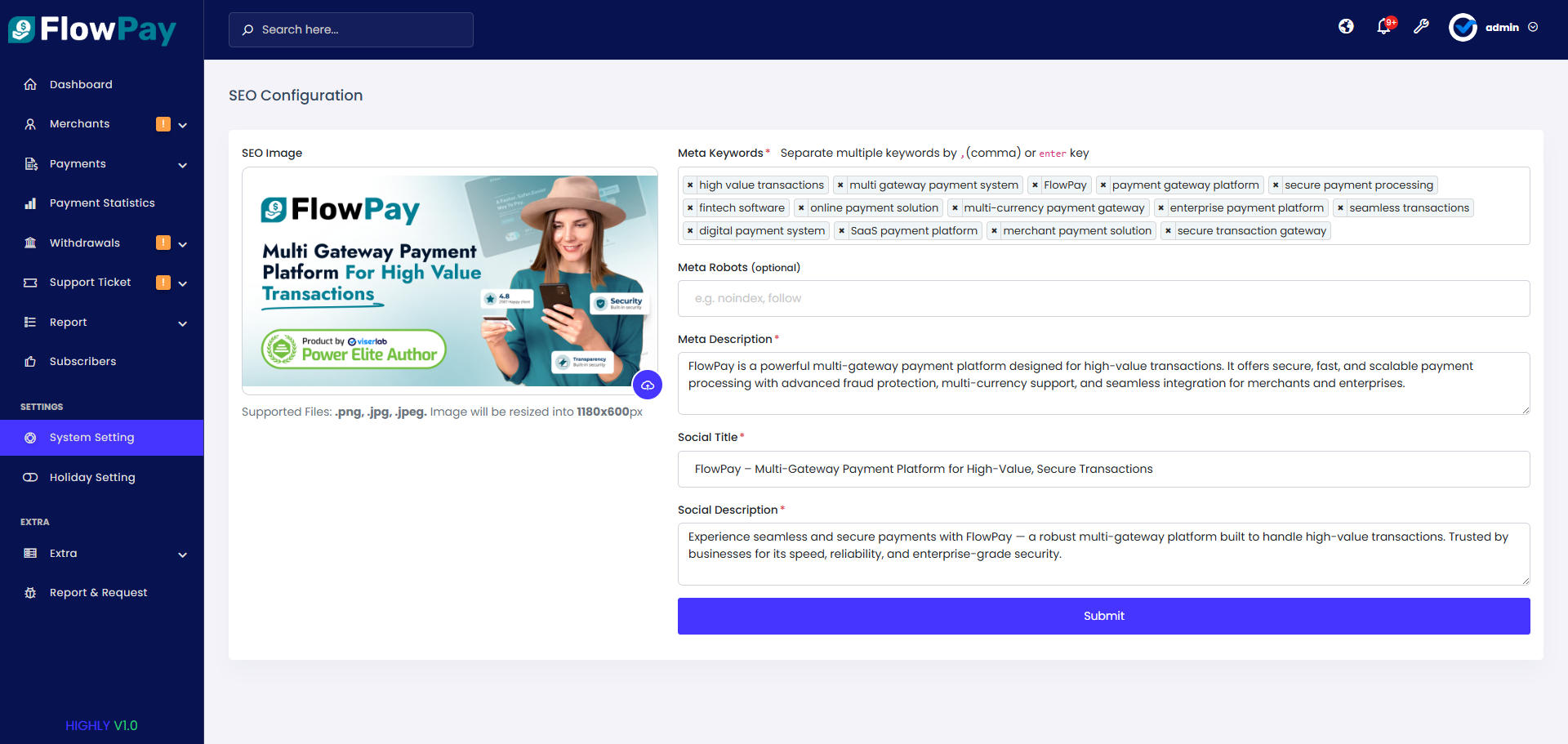Open Report & Request in the sidebar

(x=102, y=593)
